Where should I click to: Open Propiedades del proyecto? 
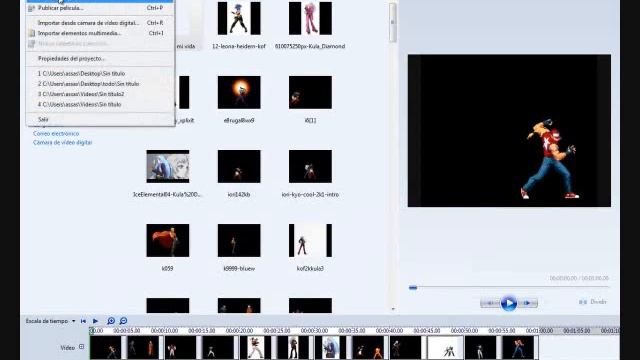[x=100, y=58]
